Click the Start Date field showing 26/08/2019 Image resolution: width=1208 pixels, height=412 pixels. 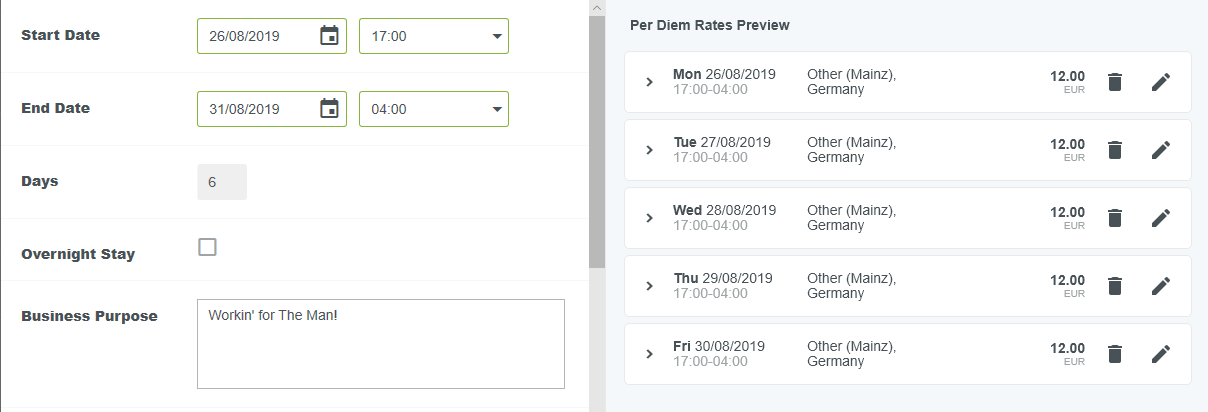pyautogui.click(x=257, y=36)
